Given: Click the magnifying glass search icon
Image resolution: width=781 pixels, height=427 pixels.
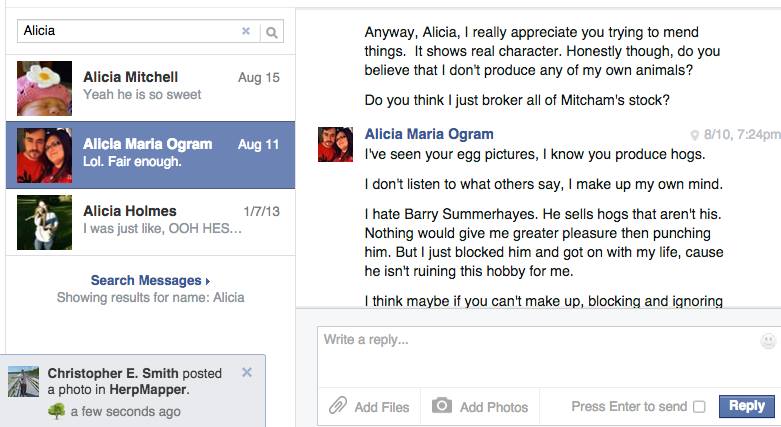Looking at the screenshot, I should [271, 32].
